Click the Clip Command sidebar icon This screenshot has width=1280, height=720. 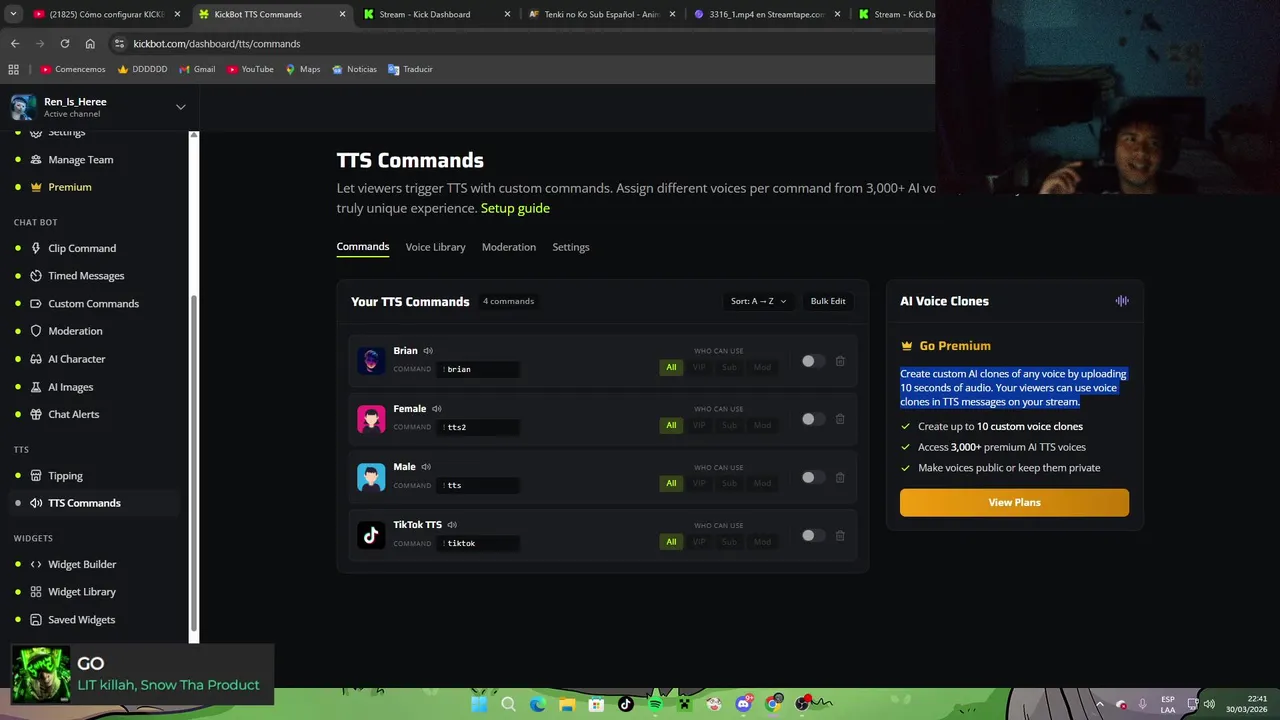[36, 248]
